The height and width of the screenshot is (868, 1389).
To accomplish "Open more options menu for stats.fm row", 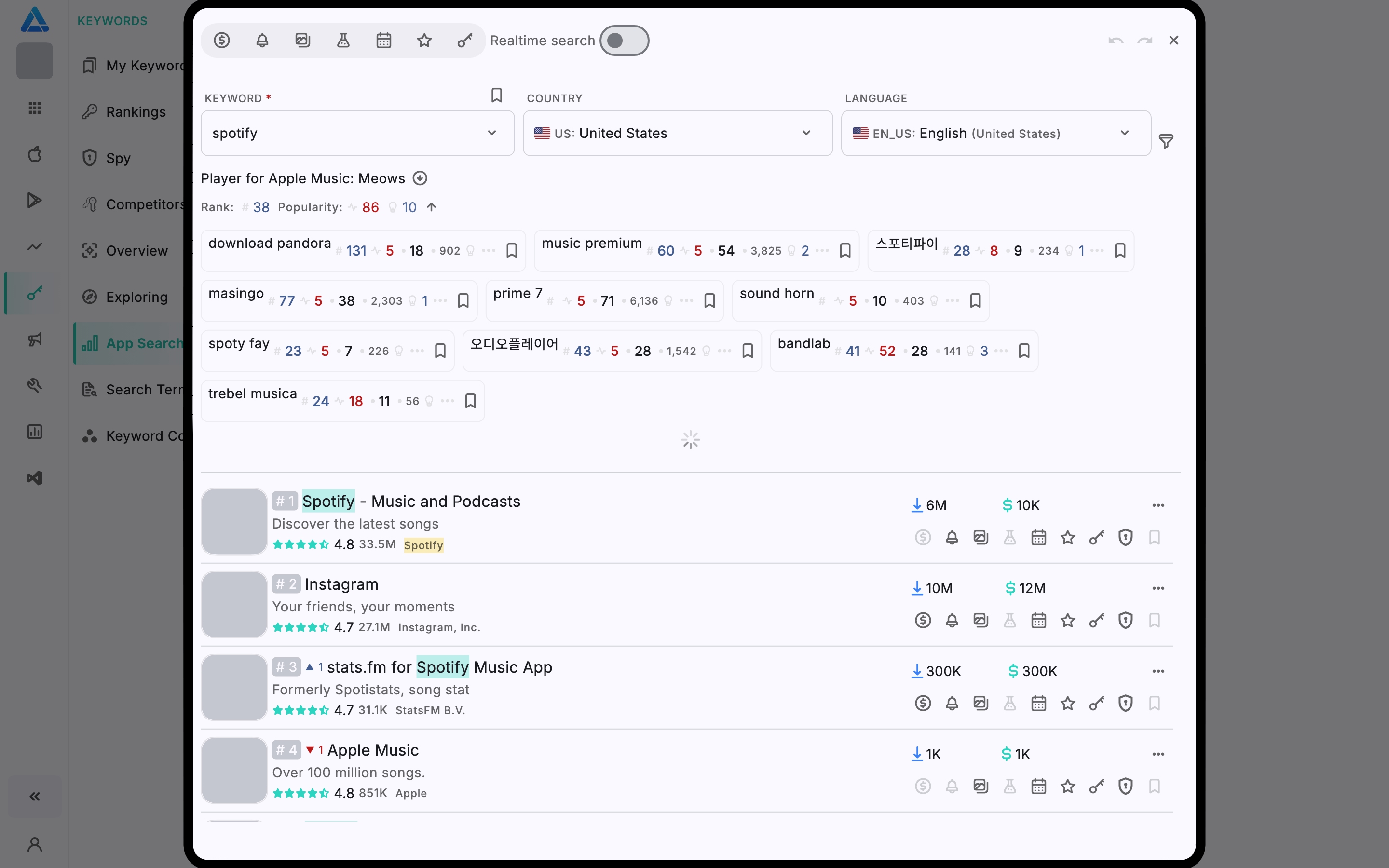I will click(x=1158, y=671).
